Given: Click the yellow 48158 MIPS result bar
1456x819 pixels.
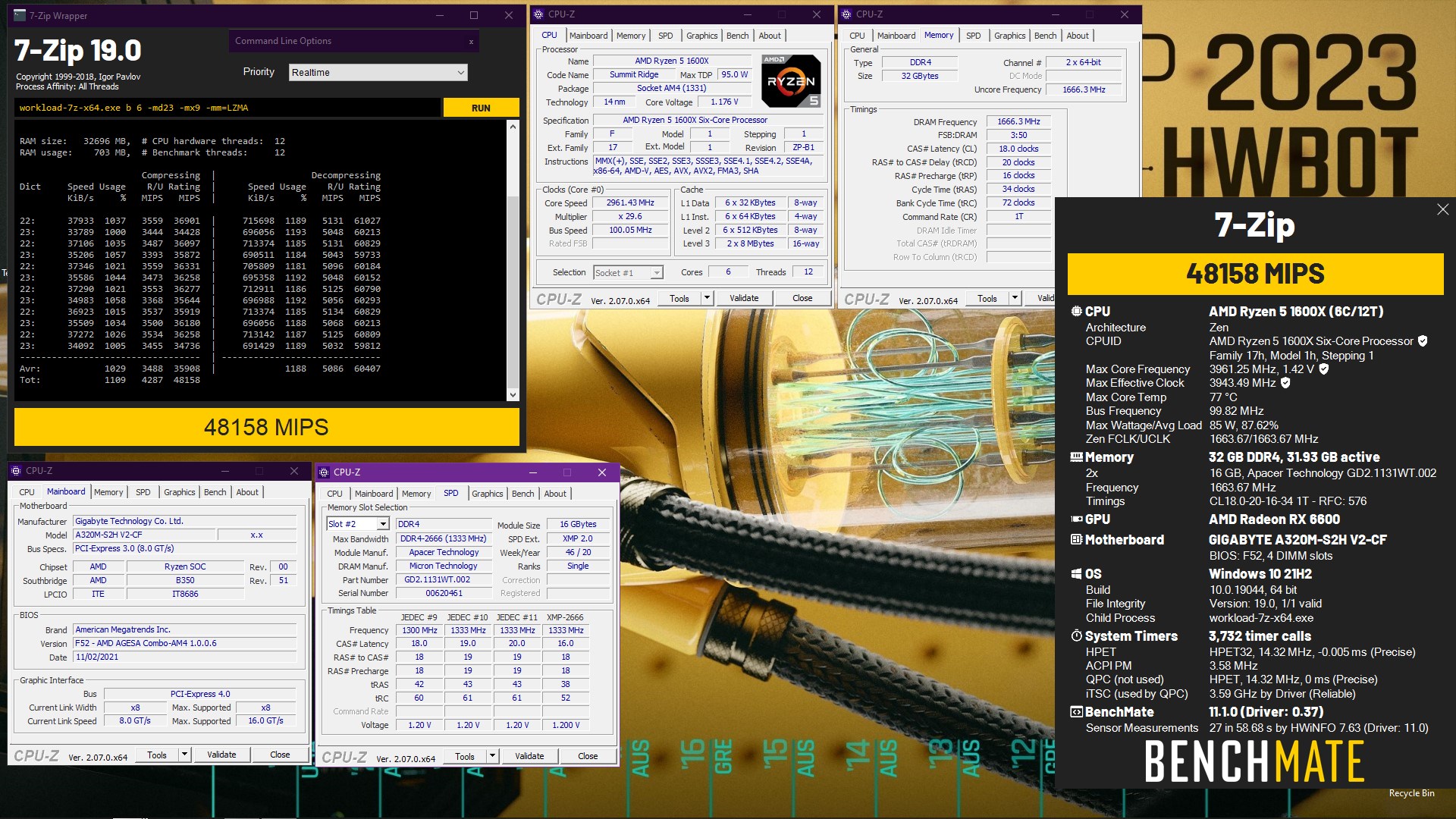Looking at the screenshot, I should point(266,427).
